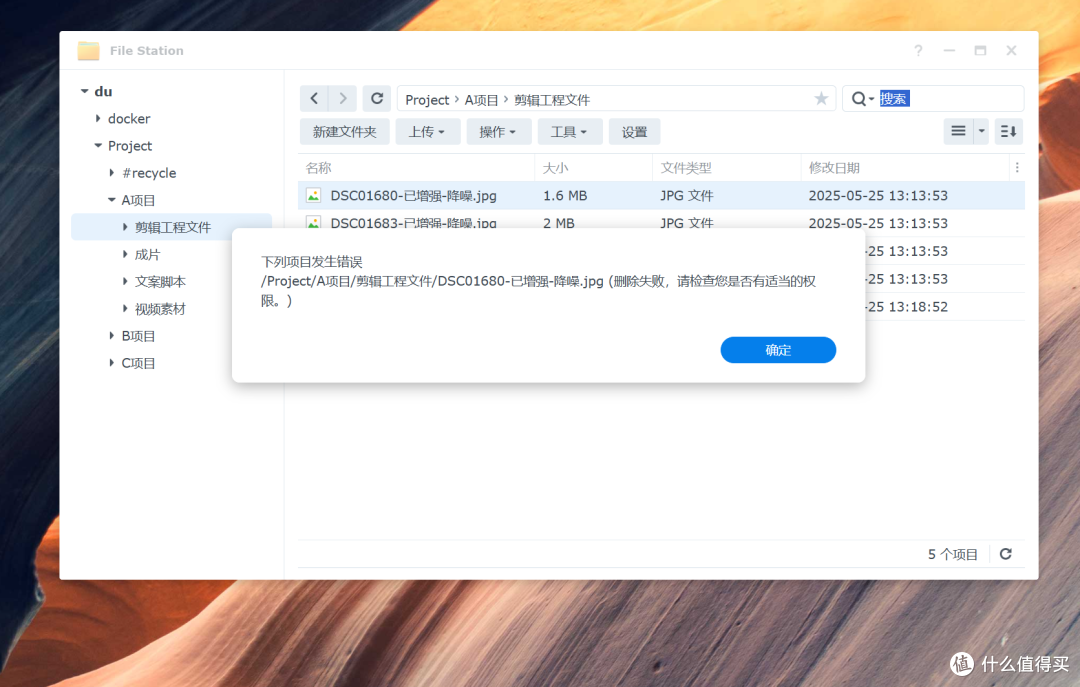This screenshot has height=687, width=1080.
Task: Reload the folder using toolbar refresh icon
Action: [x=377, y=99]
